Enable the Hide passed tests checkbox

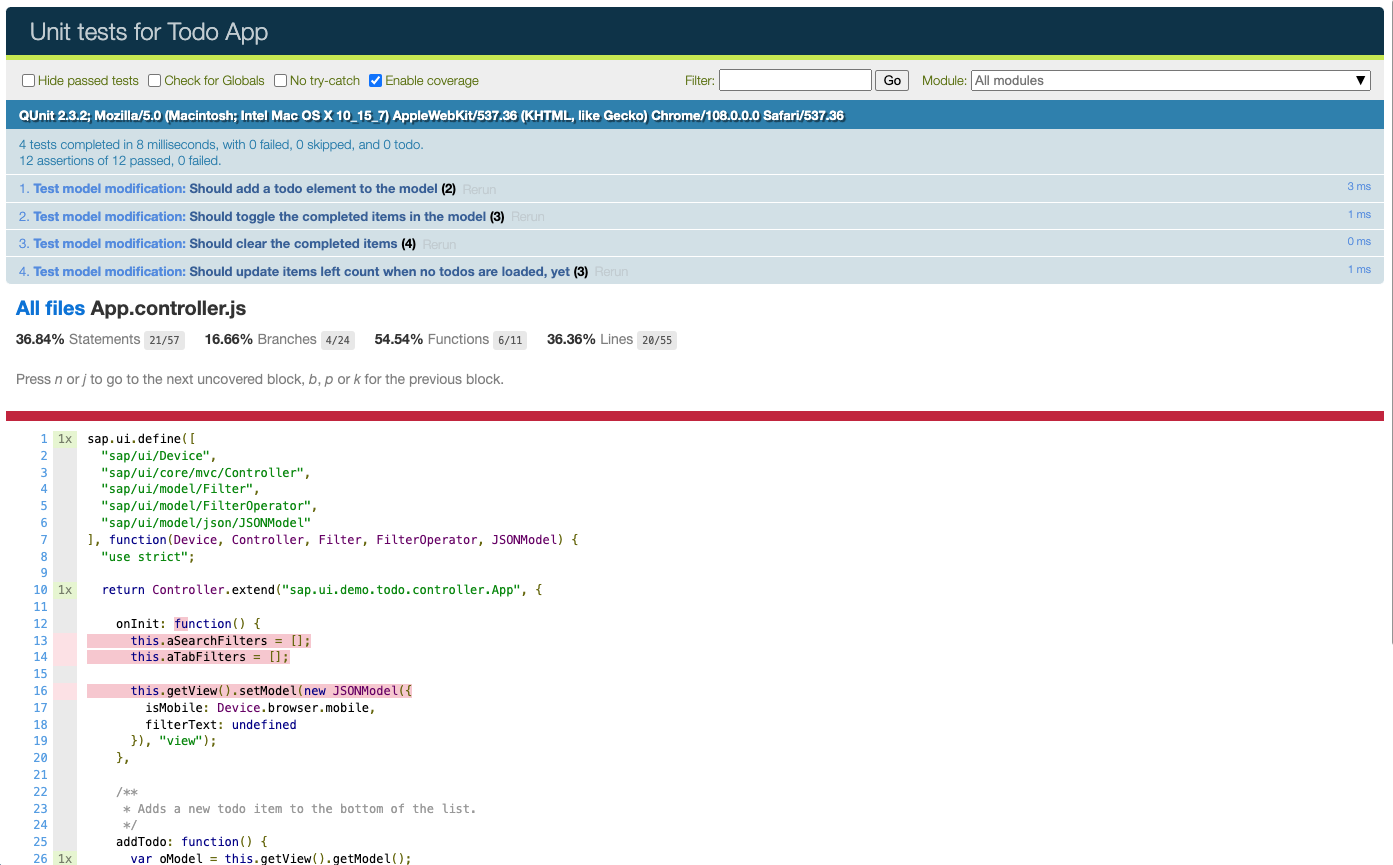click(x=28, y=81)
